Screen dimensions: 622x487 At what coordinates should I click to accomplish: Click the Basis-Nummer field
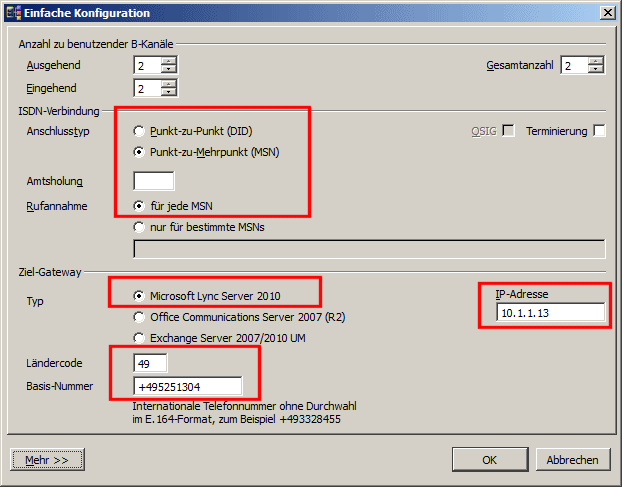(x=188, y=386)
